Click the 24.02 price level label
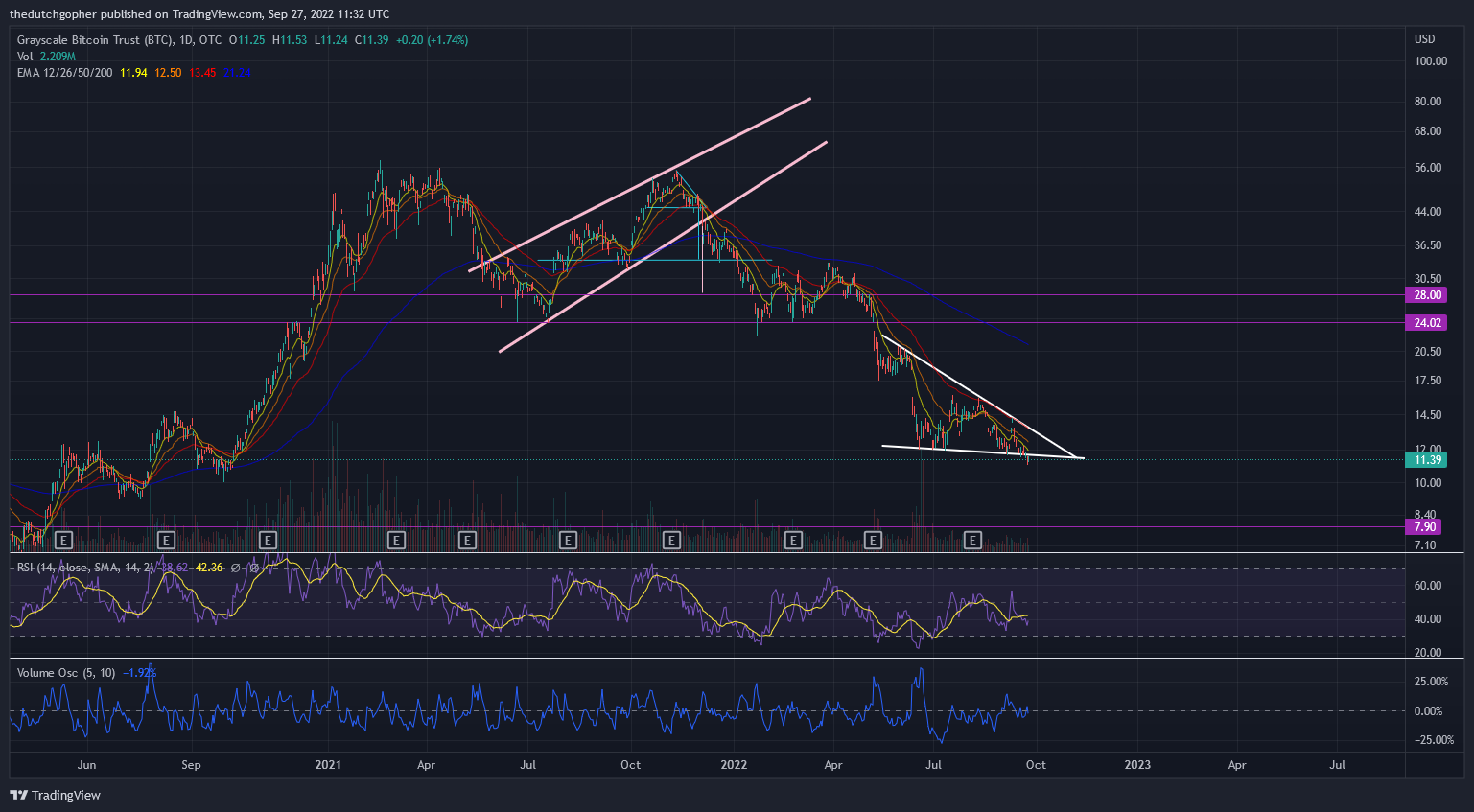 point(1427,323)
